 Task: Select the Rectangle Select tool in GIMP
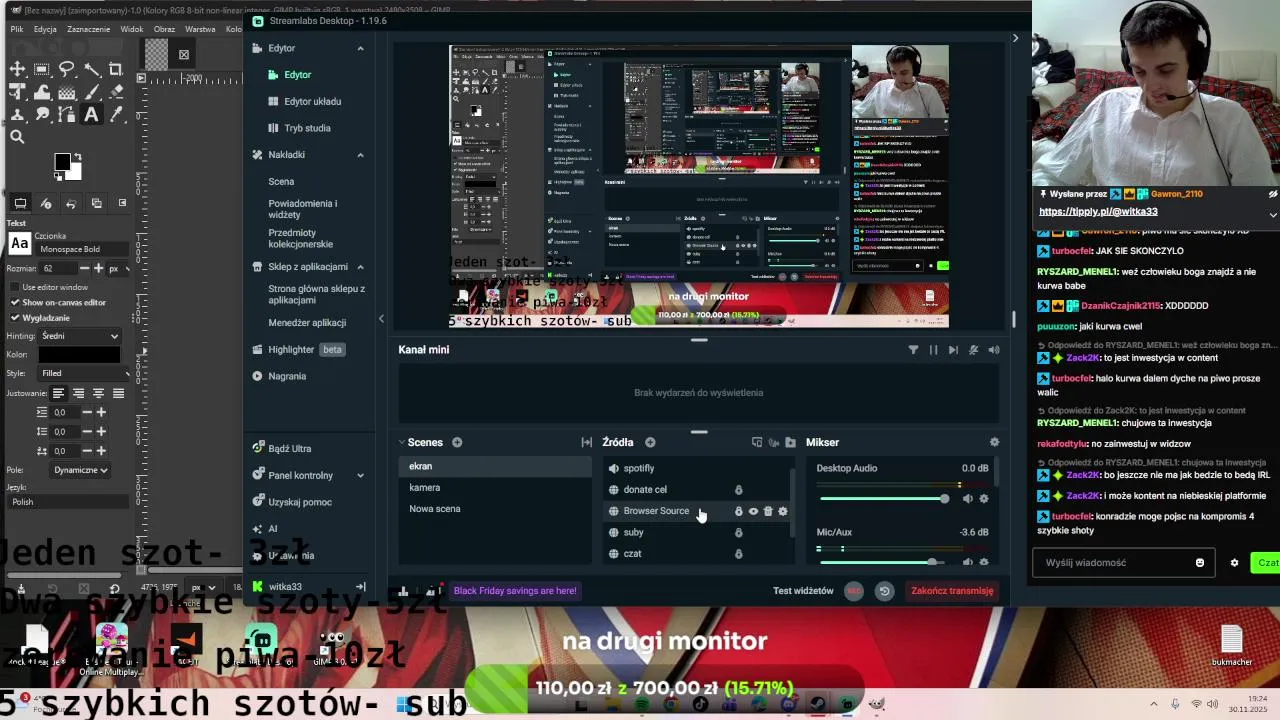click(42, 69)
